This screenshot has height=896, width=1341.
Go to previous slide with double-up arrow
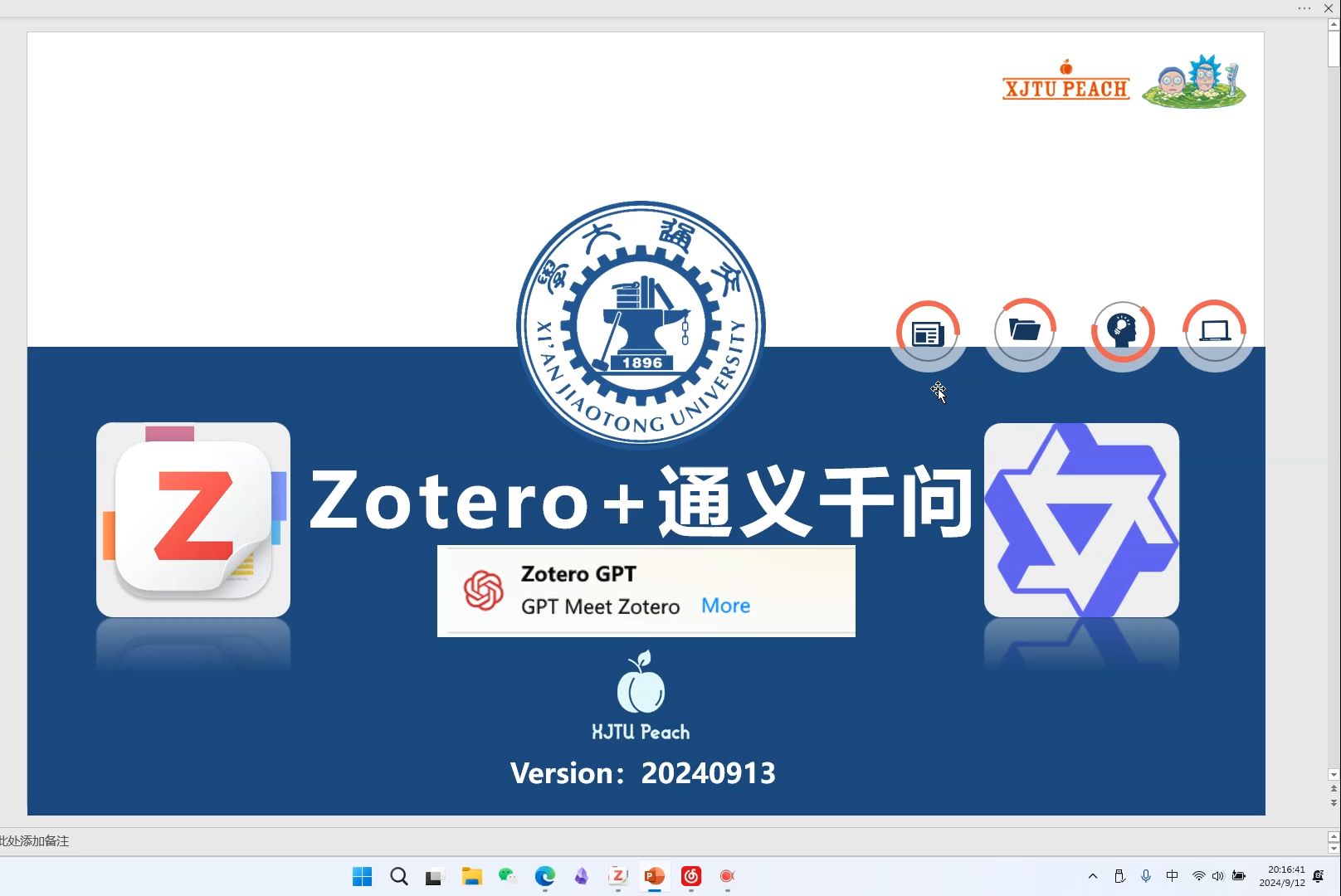(1334, 789)
